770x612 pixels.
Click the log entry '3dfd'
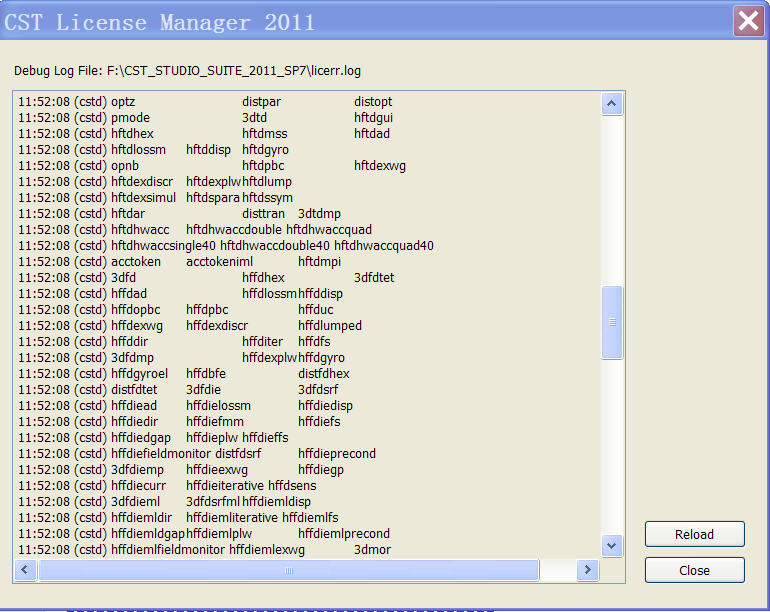tap(123, 278)
